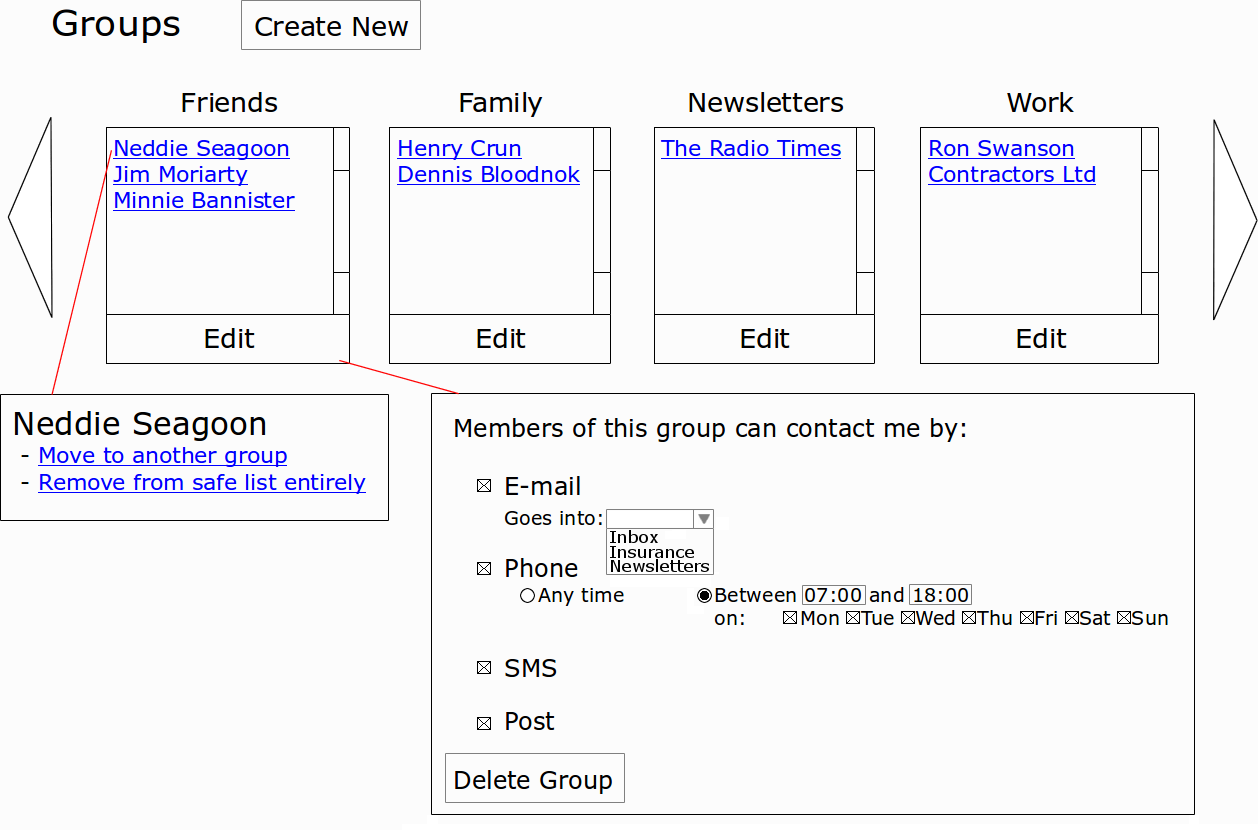Click the 07:00 start time field

(x=833, y=596)
